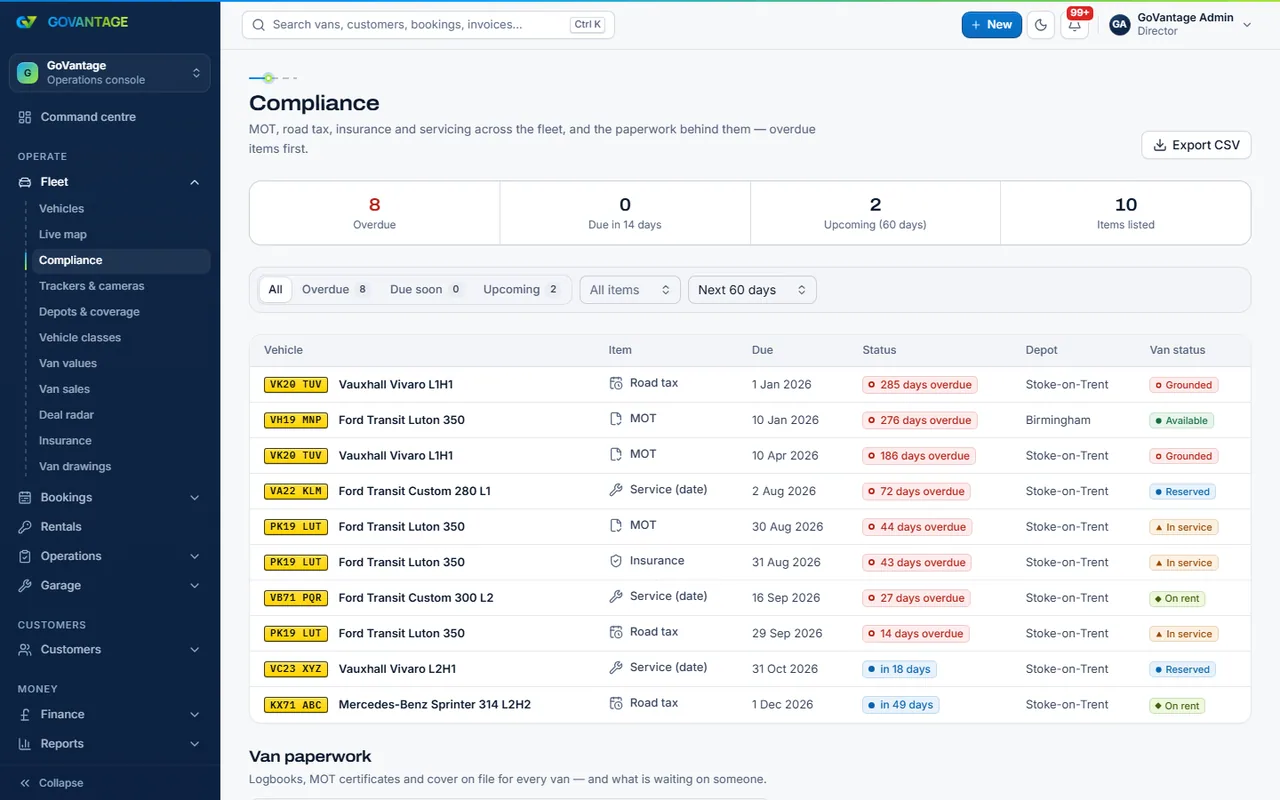1280x800 pixels.
Task: Click the Customers people icon
Action: (25, 650)
